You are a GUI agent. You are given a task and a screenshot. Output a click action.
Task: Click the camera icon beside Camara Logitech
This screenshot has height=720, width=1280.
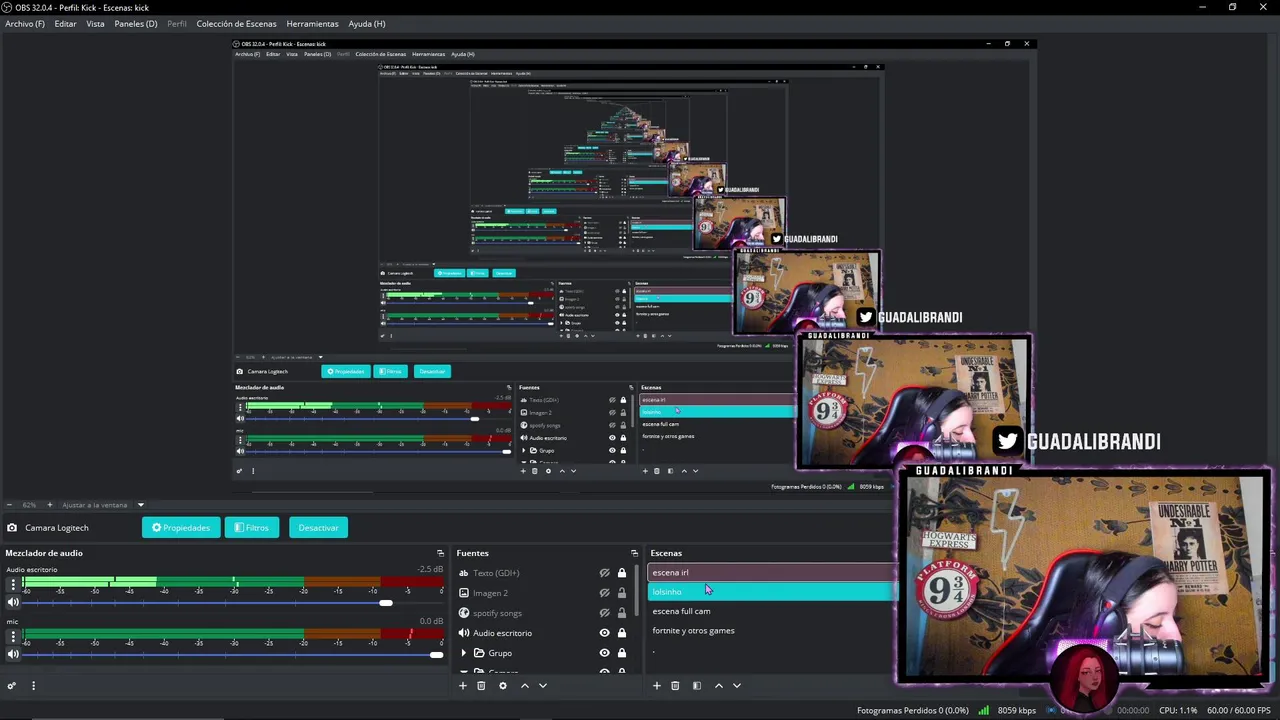[x=12, y=528]
